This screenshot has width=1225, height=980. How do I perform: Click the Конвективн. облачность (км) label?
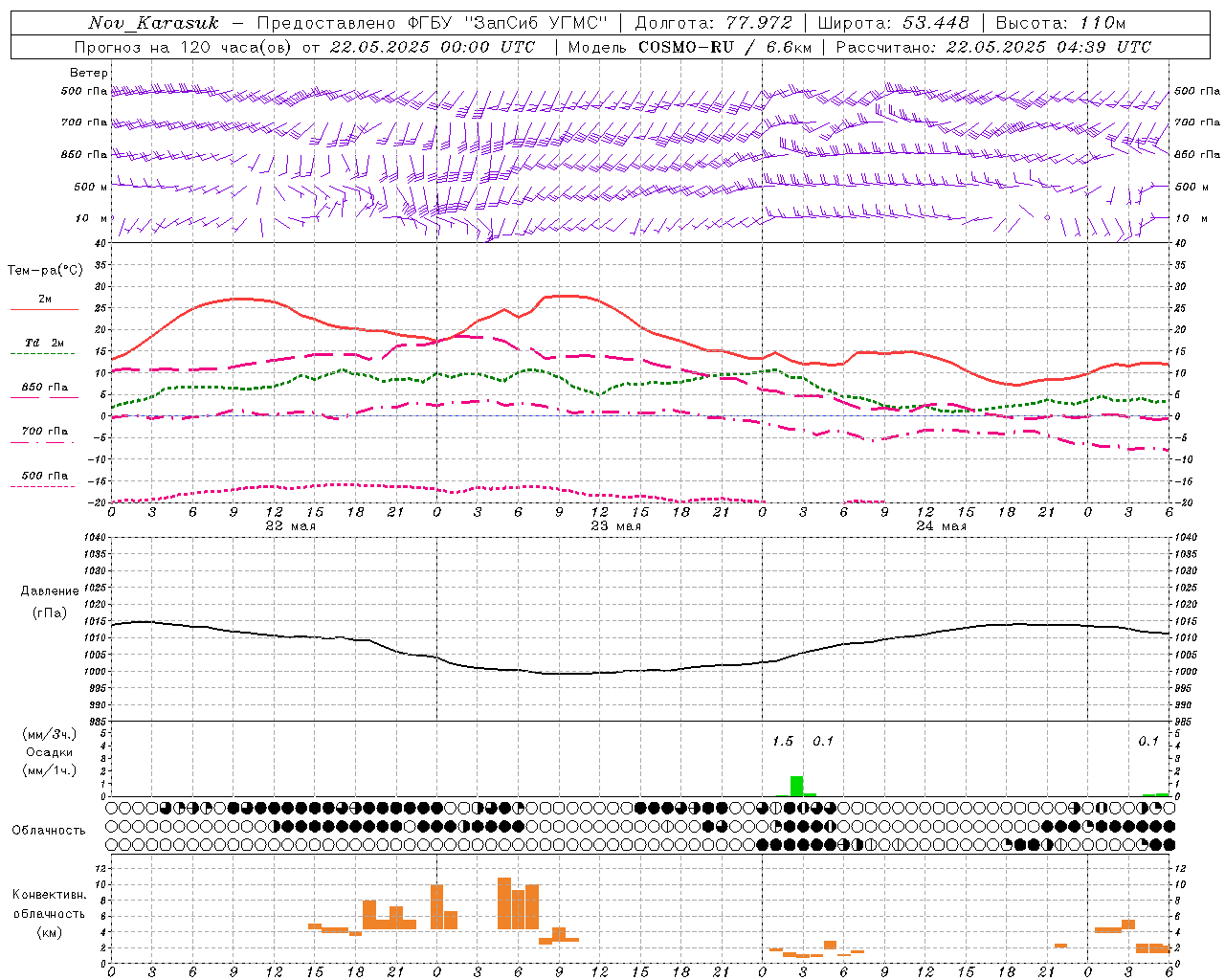tap(50, 913)
